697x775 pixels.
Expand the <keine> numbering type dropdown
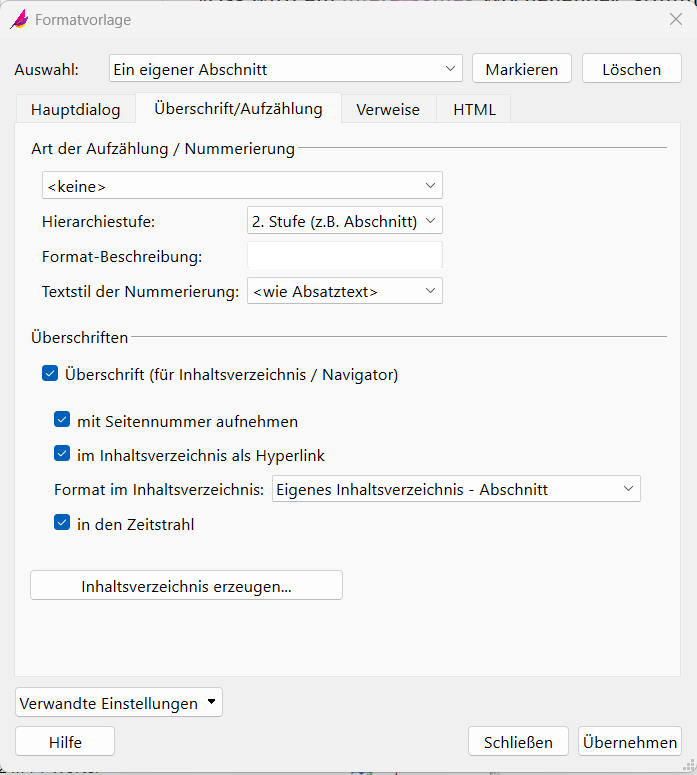pyautogui.click(x=242, y=185)
